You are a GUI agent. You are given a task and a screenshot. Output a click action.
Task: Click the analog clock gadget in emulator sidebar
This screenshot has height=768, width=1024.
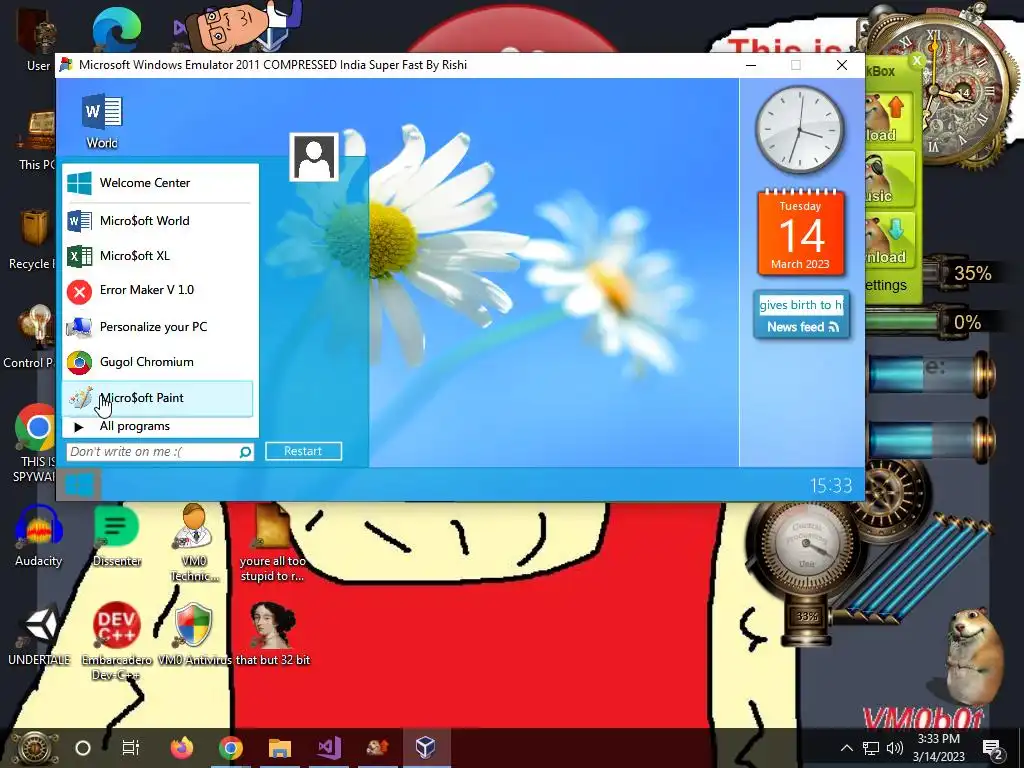tap(799, 129)
